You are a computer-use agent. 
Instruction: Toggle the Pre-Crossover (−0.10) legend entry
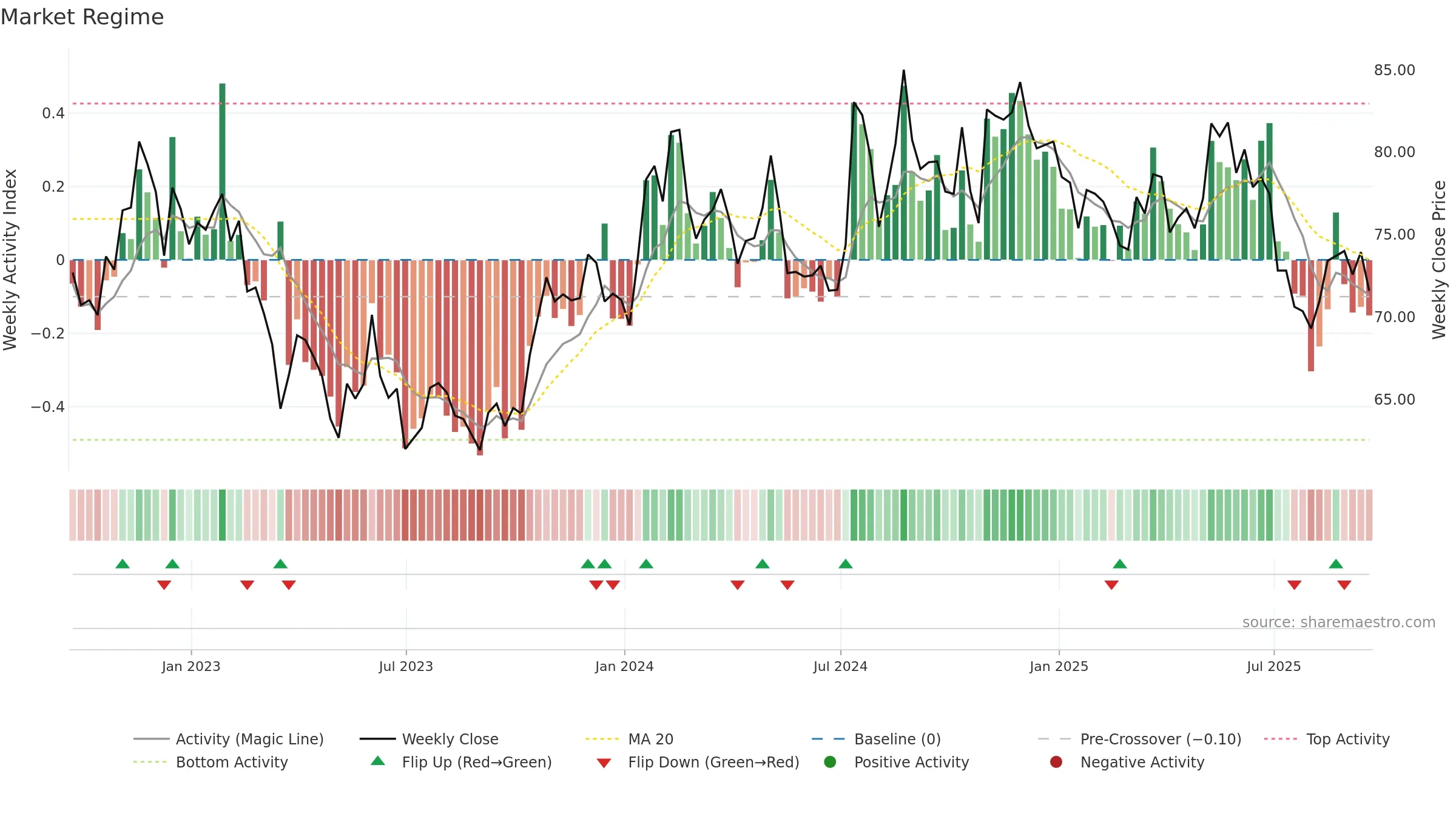click(1139, 739)
